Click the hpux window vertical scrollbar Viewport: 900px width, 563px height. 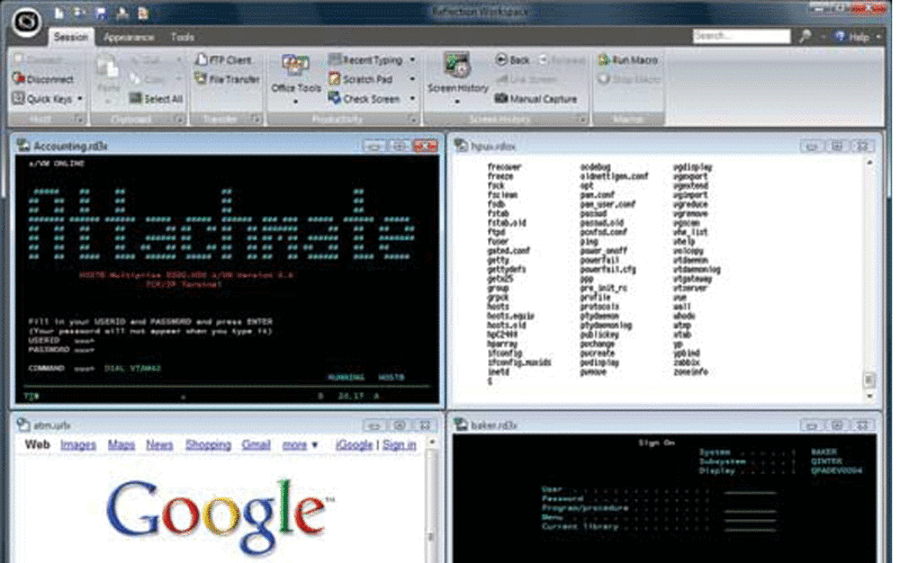[x=869, y=279]
